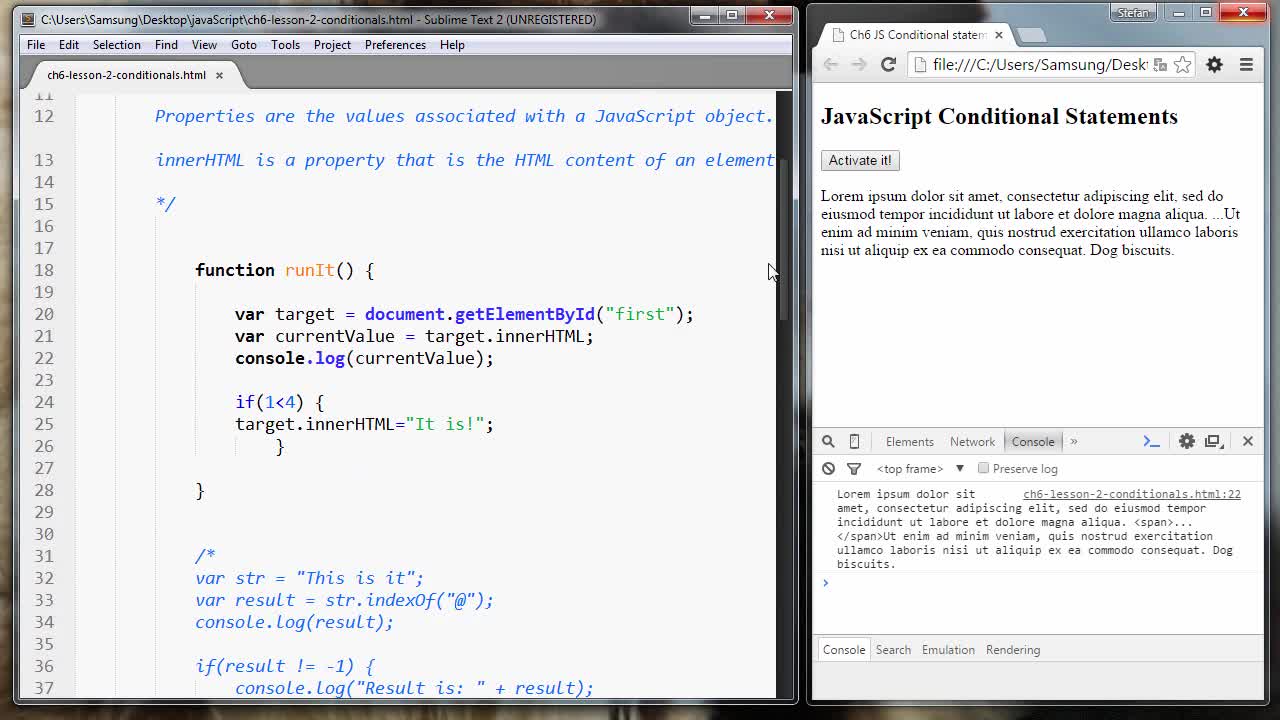
Task: Clear the console log with the ban icon
Action: point(828,468)
